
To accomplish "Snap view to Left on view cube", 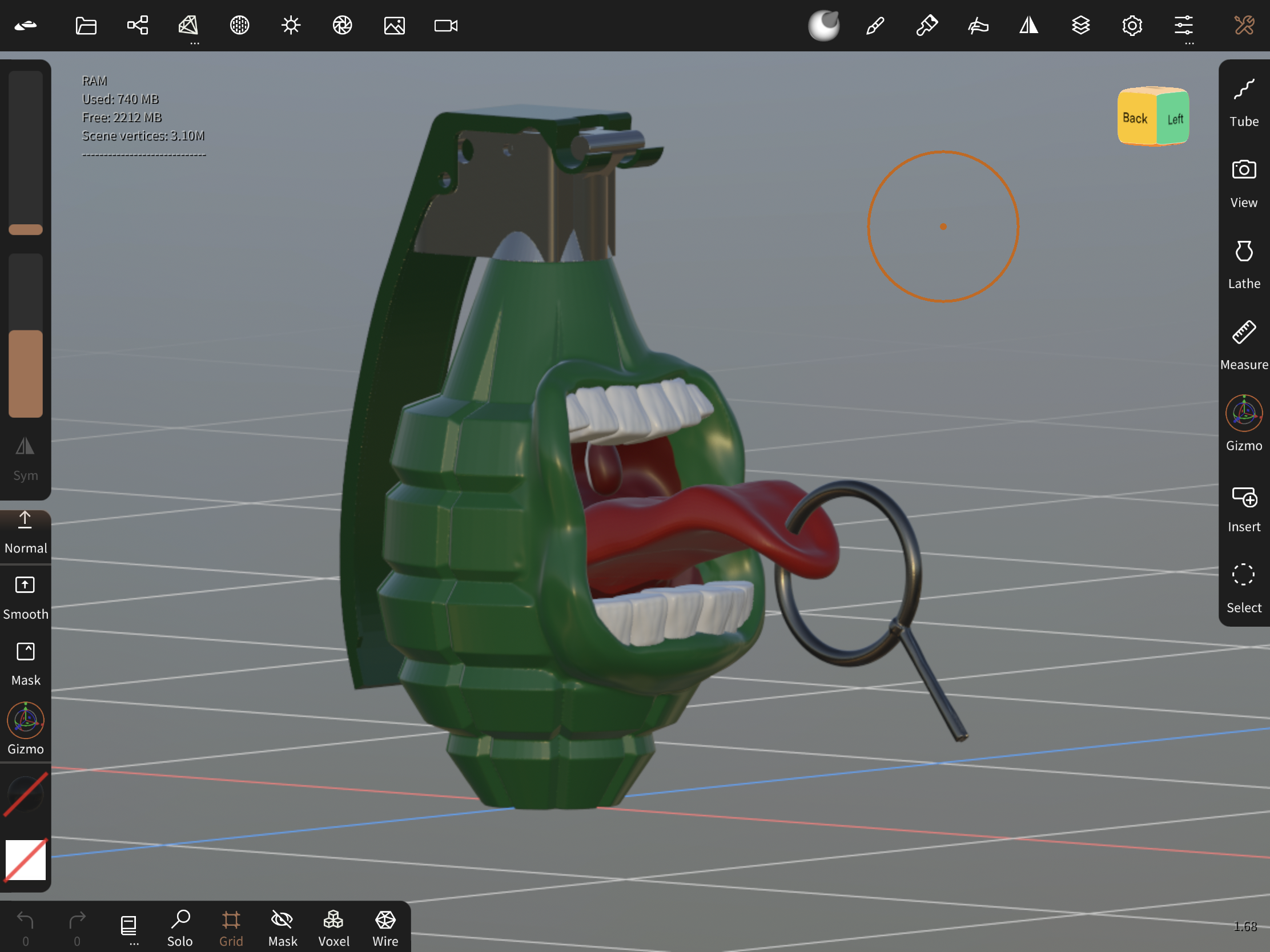I will click(x=1173, y=119).
